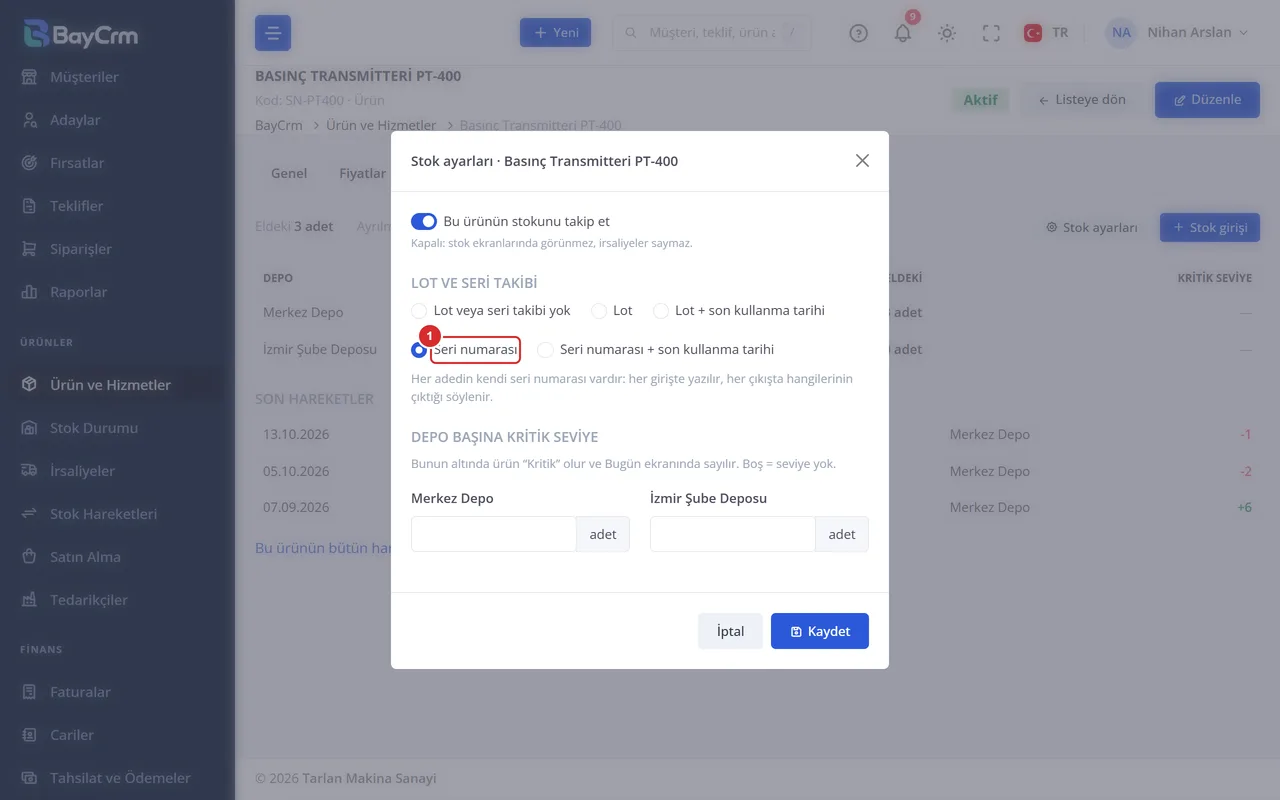Open 'Ürün ve Hizmetler' breadcrumb link

pos(381,126)
